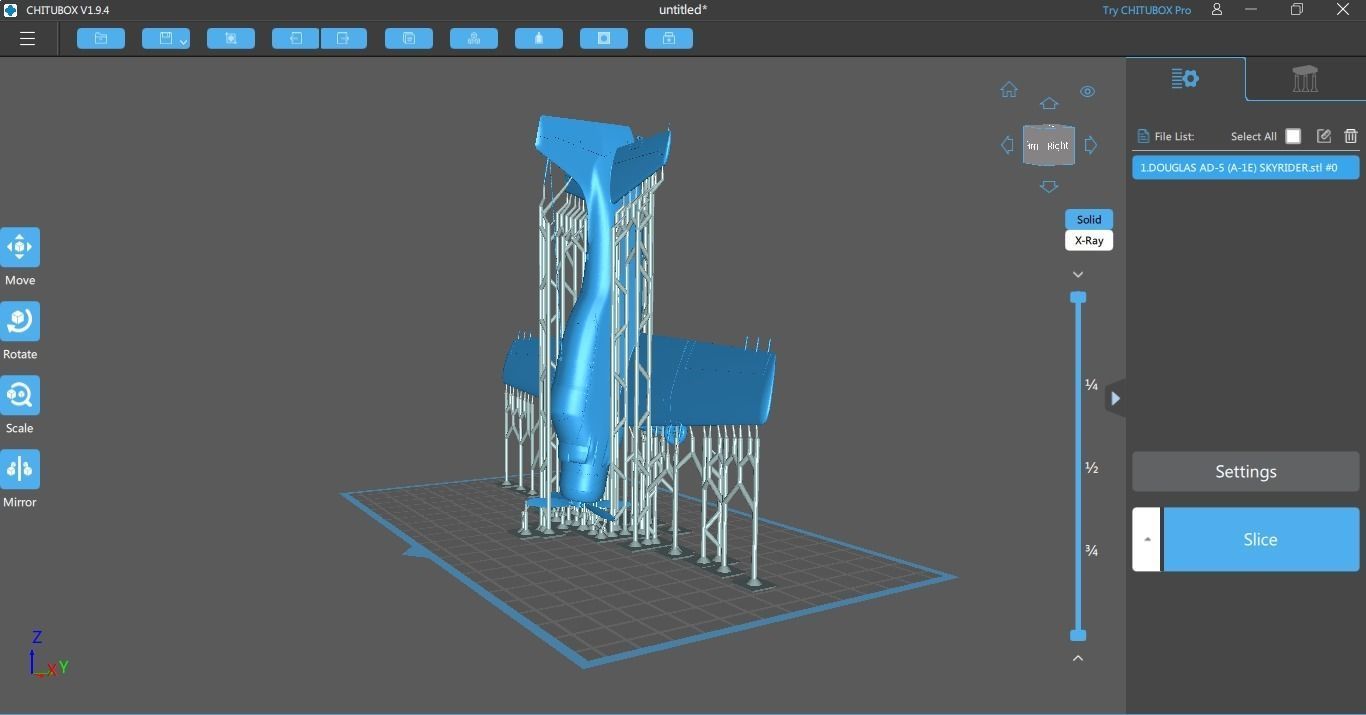Open the user account icon
Screen dimensions: 1366x715
tap(1217, 9)
